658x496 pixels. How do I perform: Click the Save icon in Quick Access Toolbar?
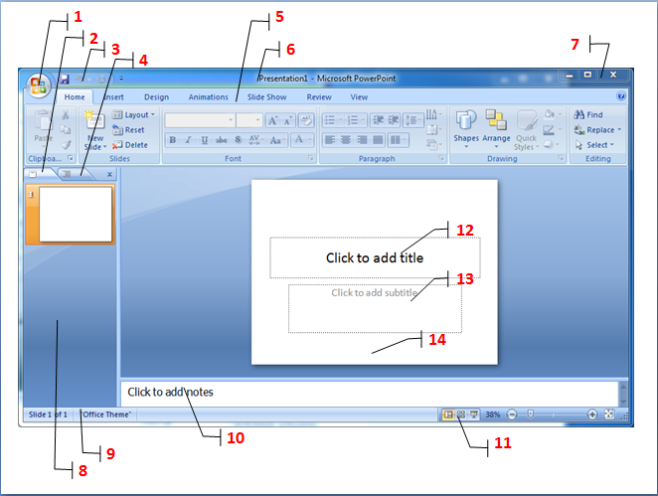(x=65, y=77)
